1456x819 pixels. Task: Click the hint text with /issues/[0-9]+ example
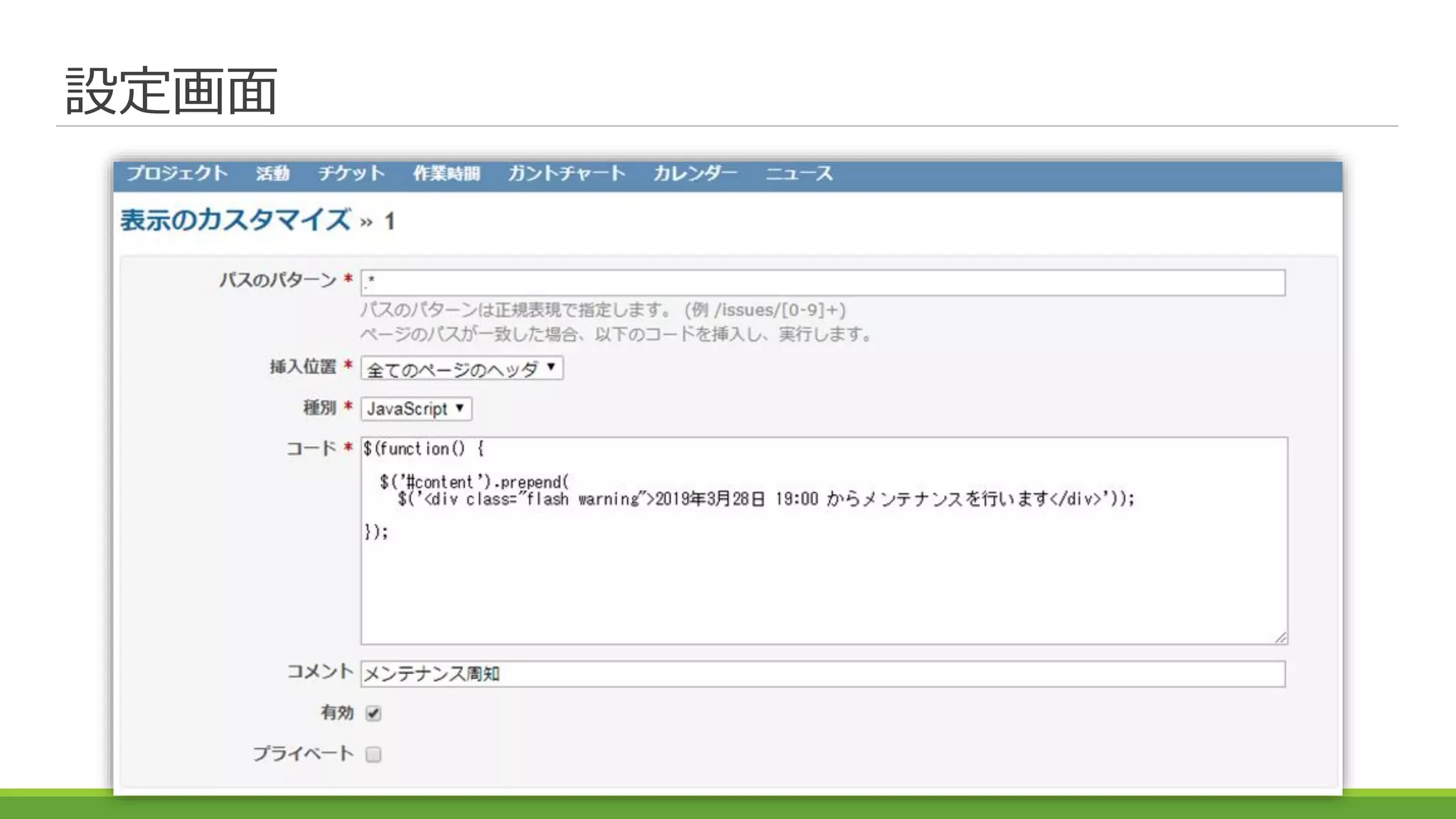(603, 310)
